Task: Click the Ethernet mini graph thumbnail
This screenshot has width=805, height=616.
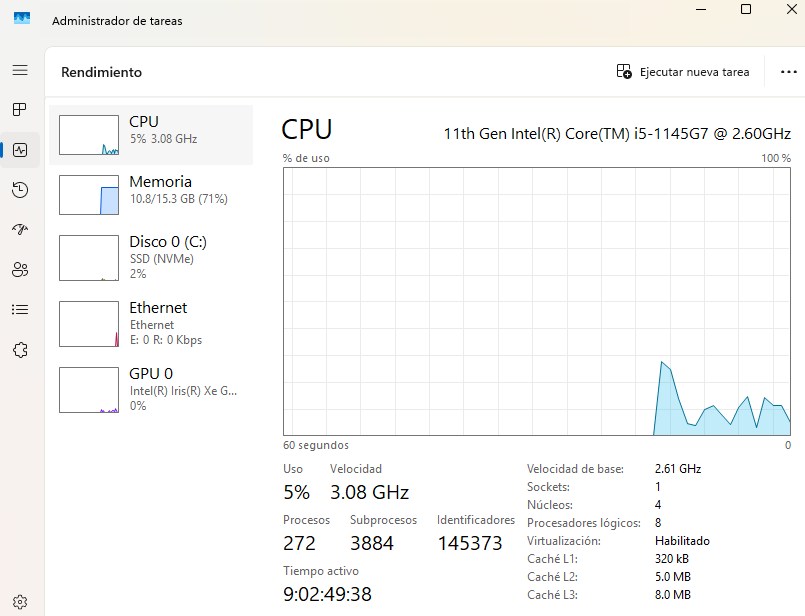Action: pos(89,324)
